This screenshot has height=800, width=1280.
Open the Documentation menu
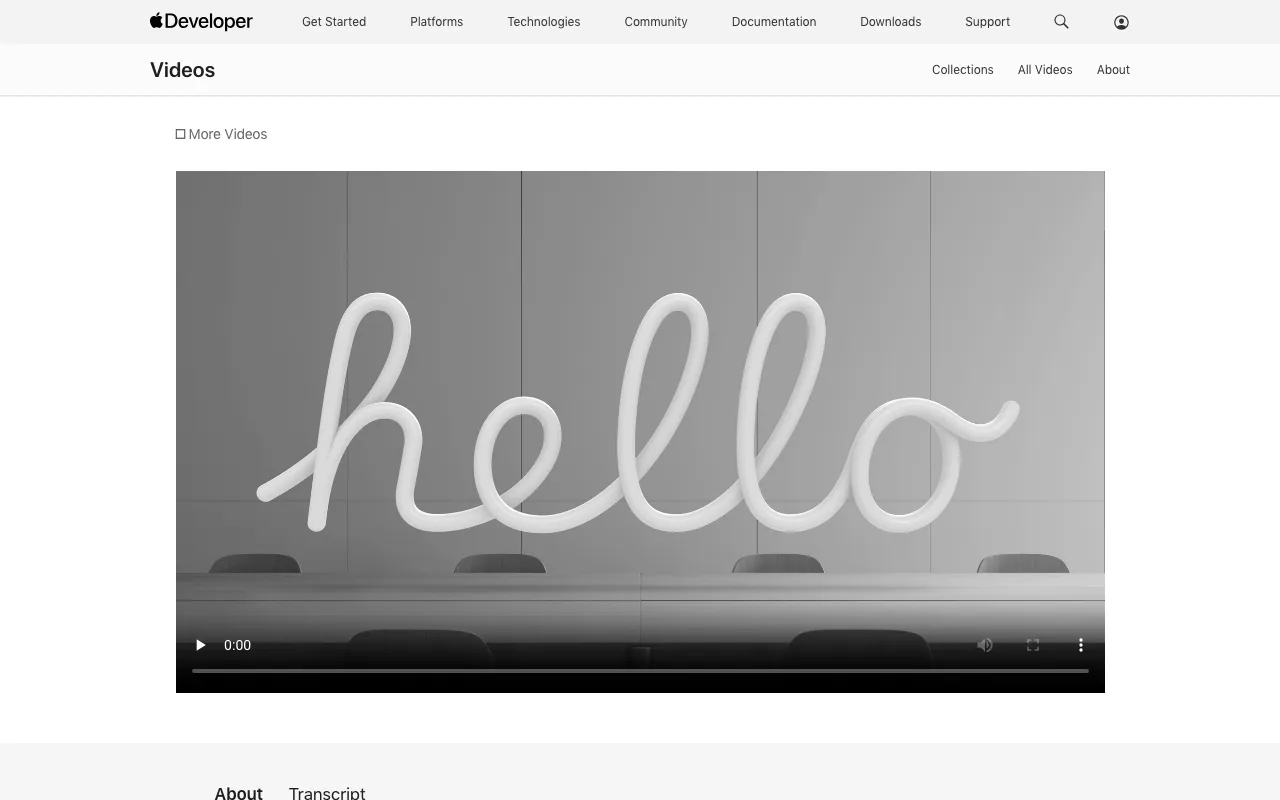click(x=774, y=22)
